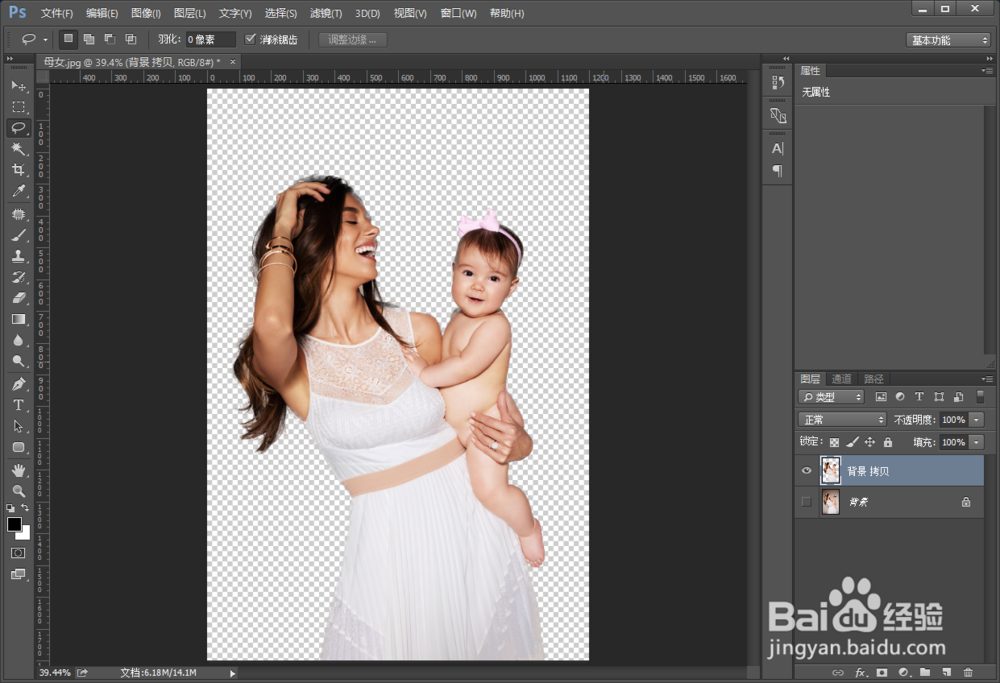Open the 图像(I) menu
1000x683 pixels.
[145, 13]
